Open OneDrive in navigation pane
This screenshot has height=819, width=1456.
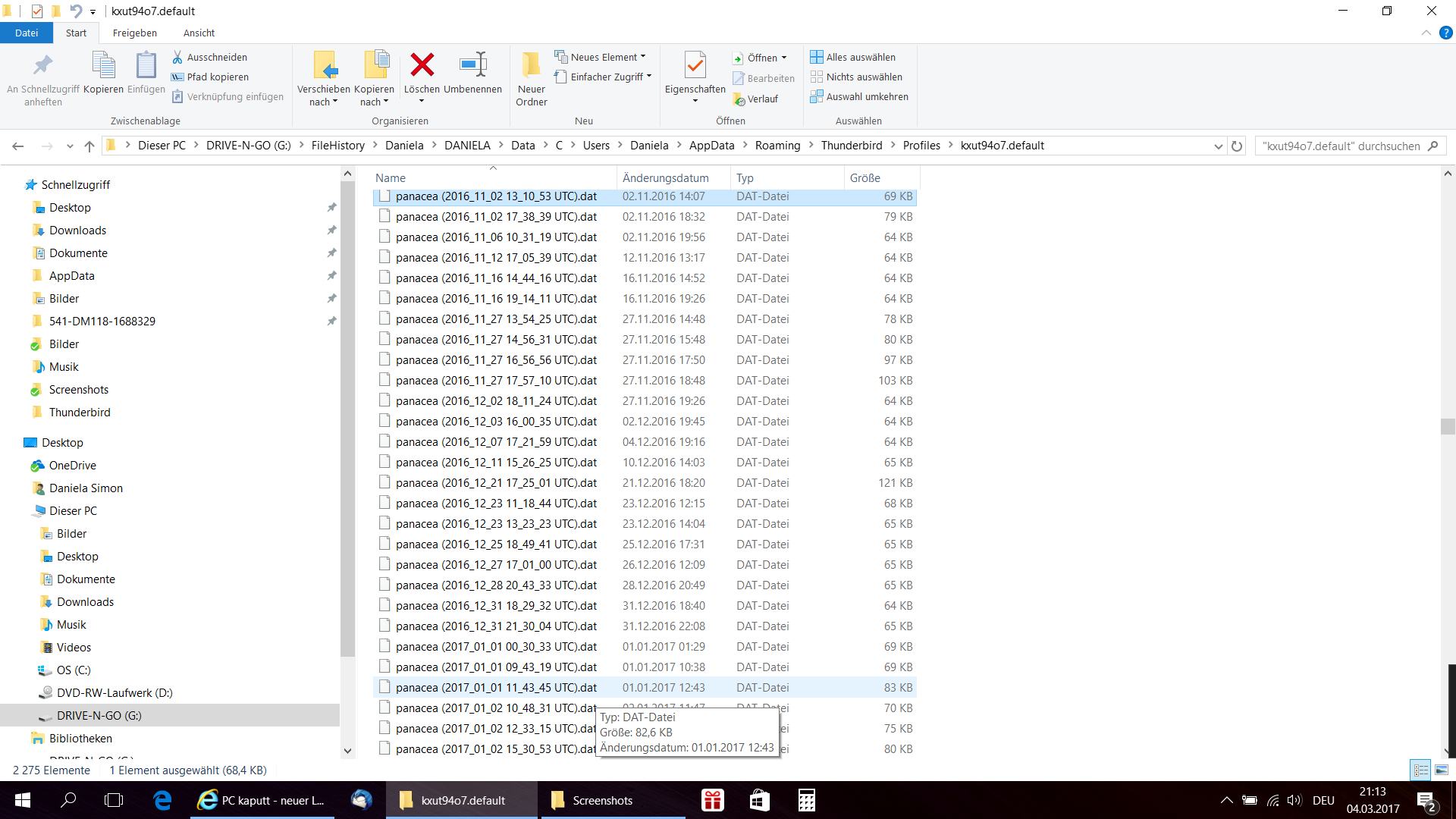click(73, 465)
